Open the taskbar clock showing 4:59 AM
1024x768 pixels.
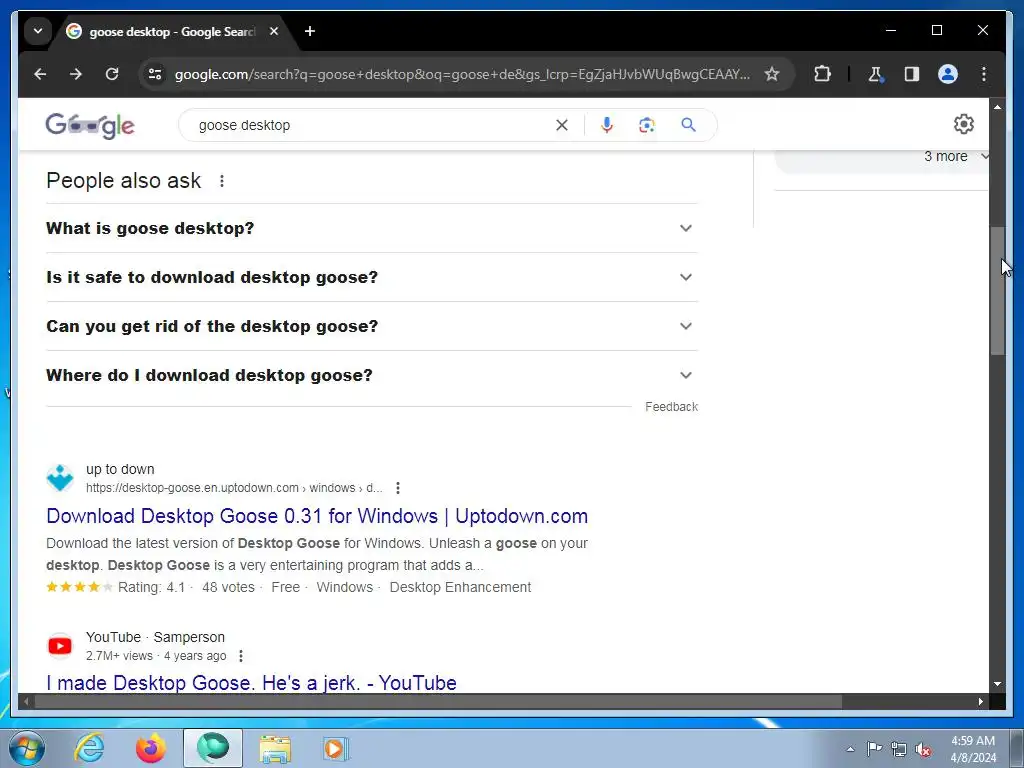click(x=972, y=748)
